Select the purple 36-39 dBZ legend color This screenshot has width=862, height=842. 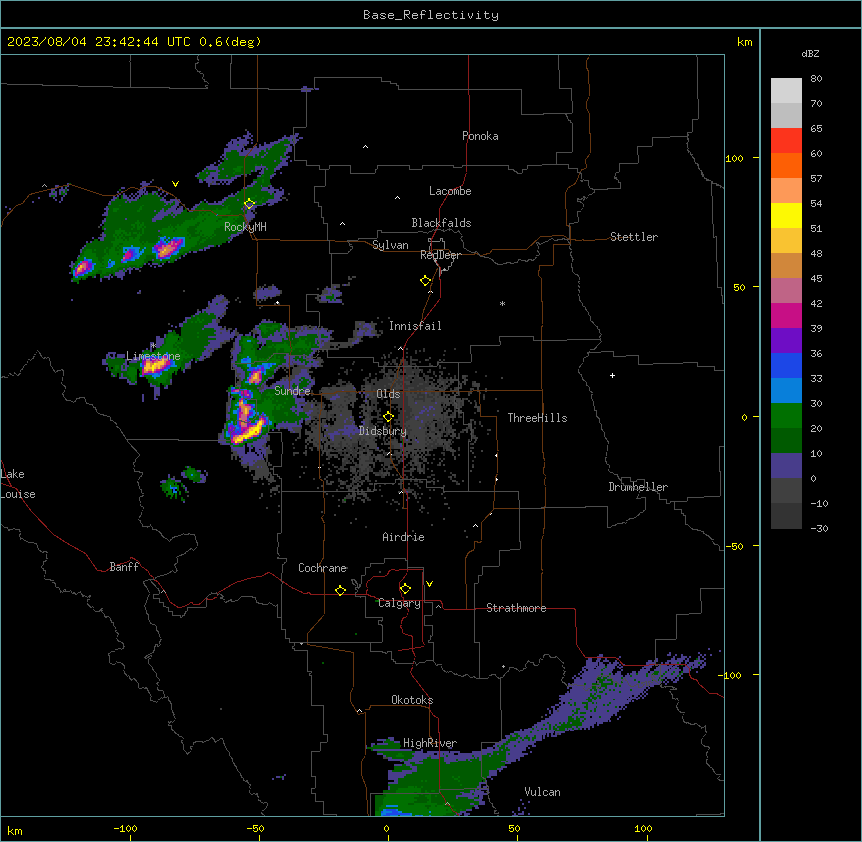[x=786, y=341]
